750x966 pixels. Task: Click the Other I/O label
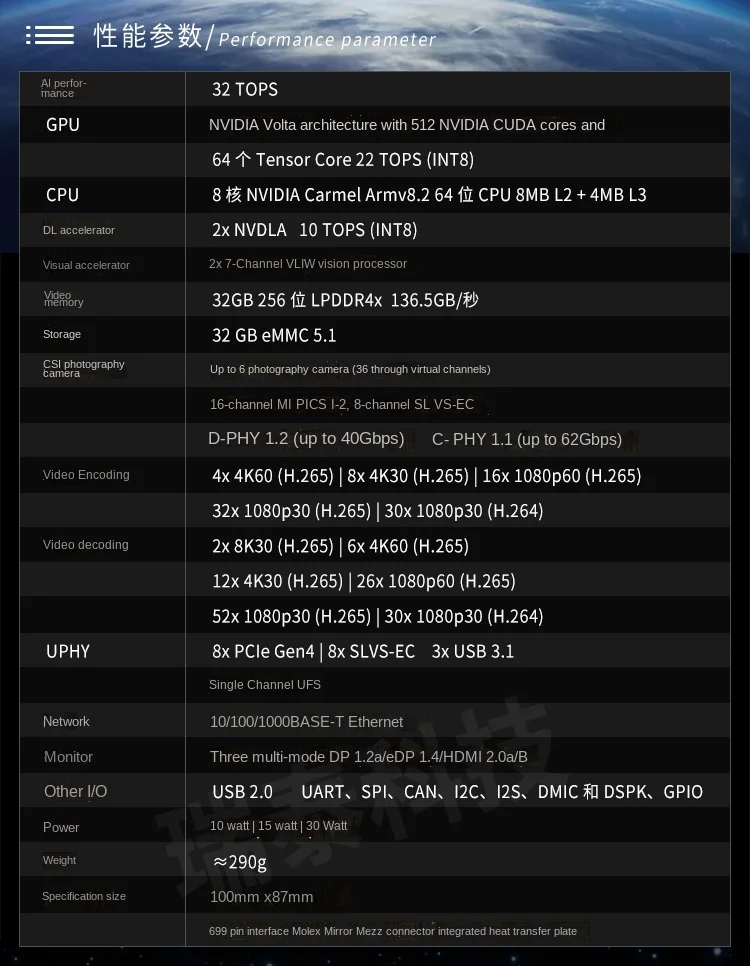76,791
